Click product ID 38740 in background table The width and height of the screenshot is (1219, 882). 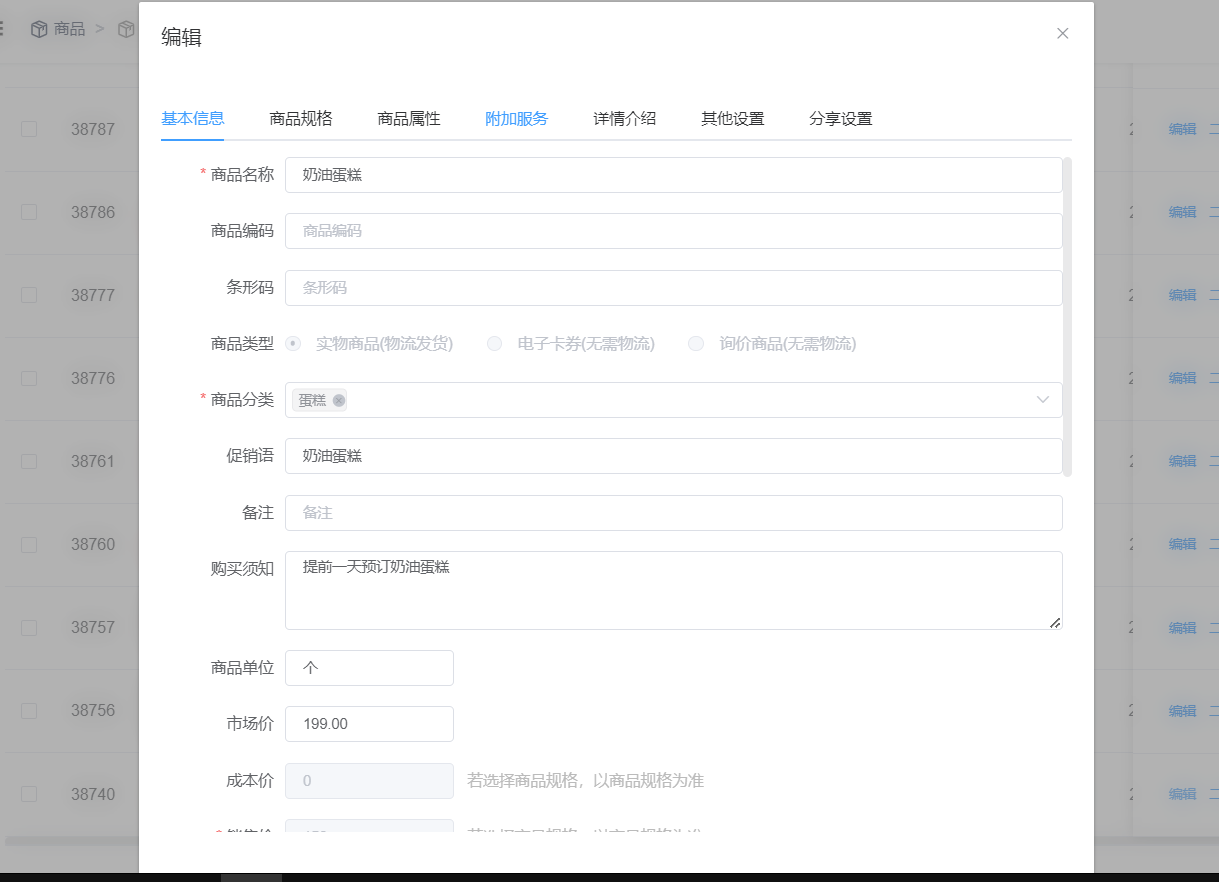pos(93,794)
